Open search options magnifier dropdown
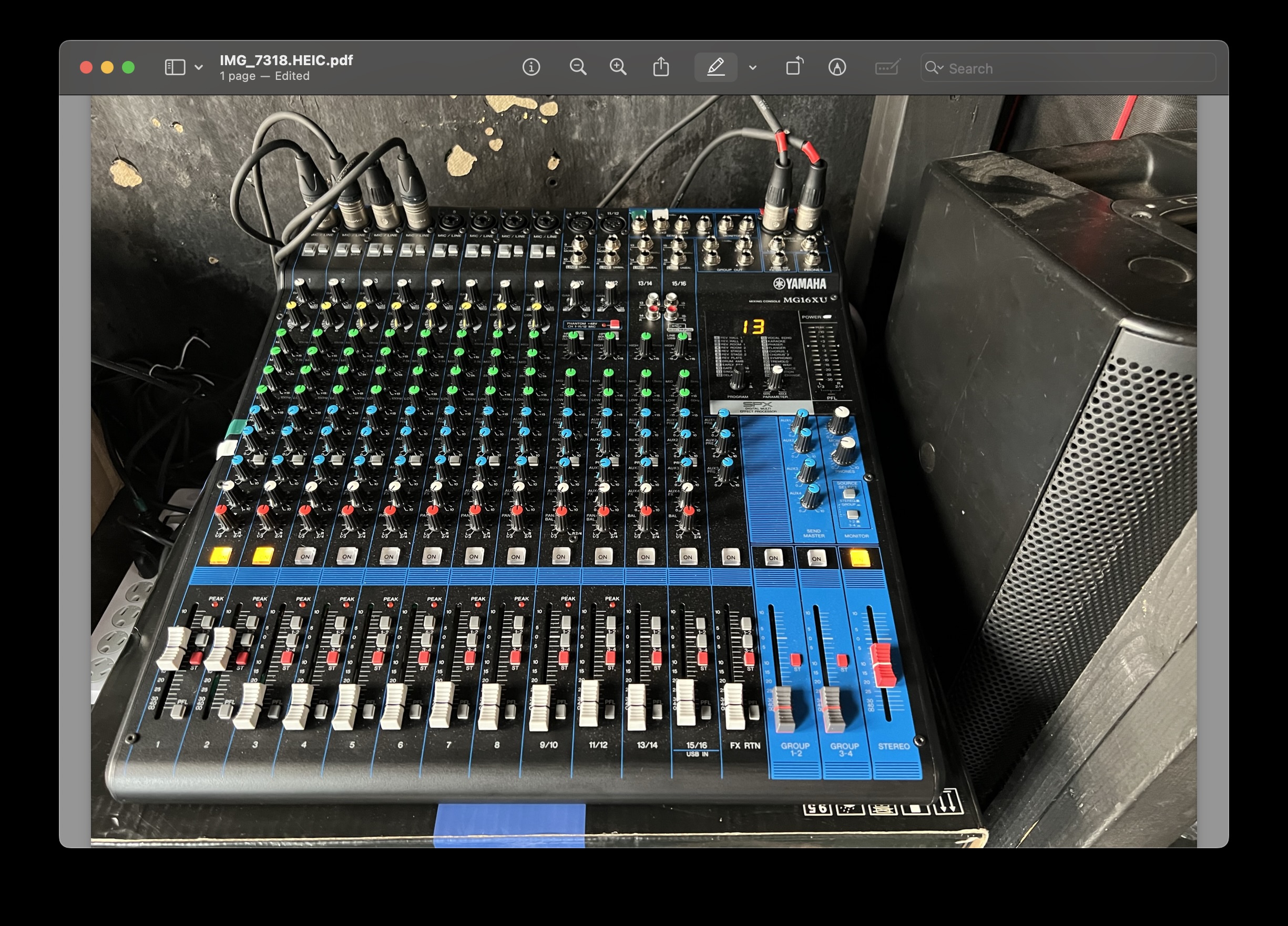This screenshot has height=926, width=1288. click(934, 68)
